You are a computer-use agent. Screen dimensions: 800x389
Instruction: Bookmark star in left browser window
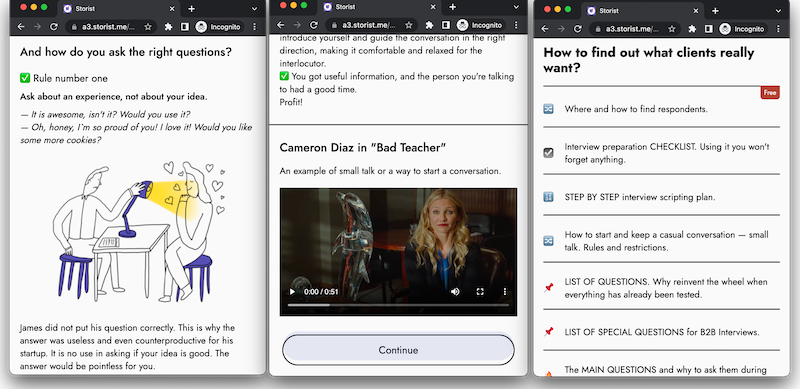(x=148, y=27)
